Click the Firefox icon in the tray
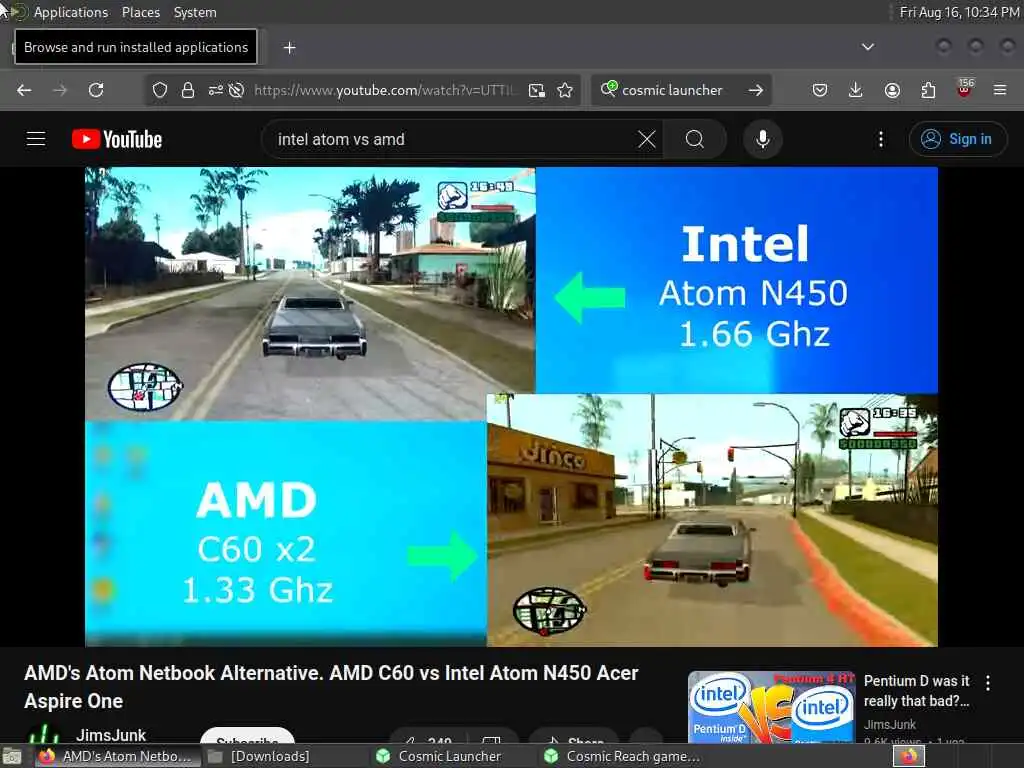 [x=909, y=756]
